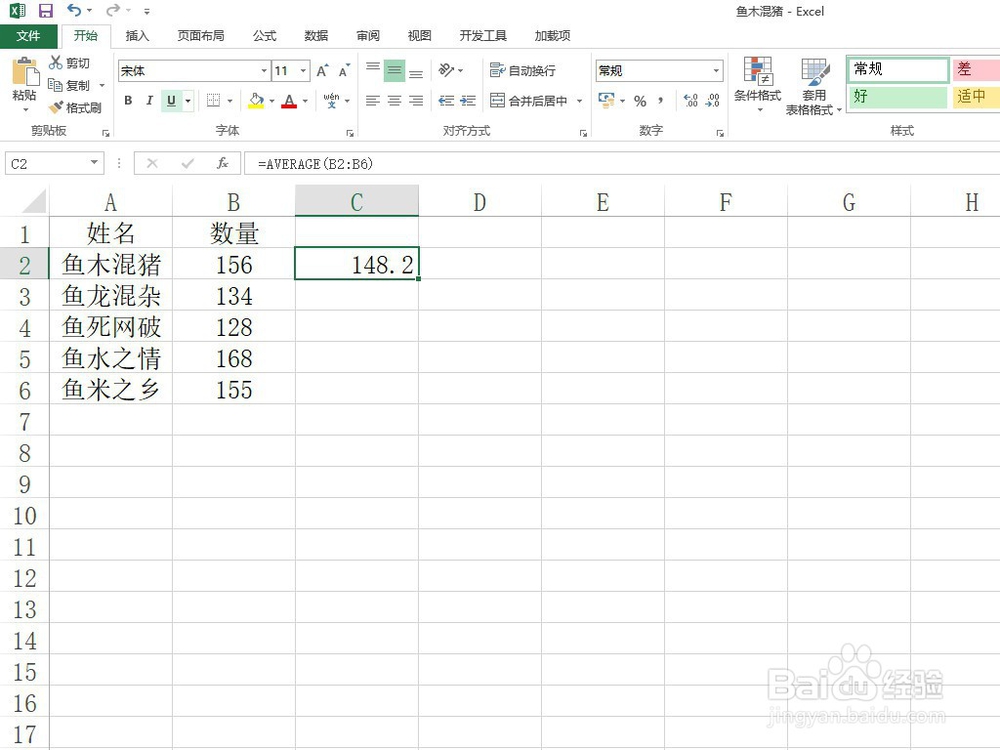Select the Format Painter brush

(x=56, y=107)
